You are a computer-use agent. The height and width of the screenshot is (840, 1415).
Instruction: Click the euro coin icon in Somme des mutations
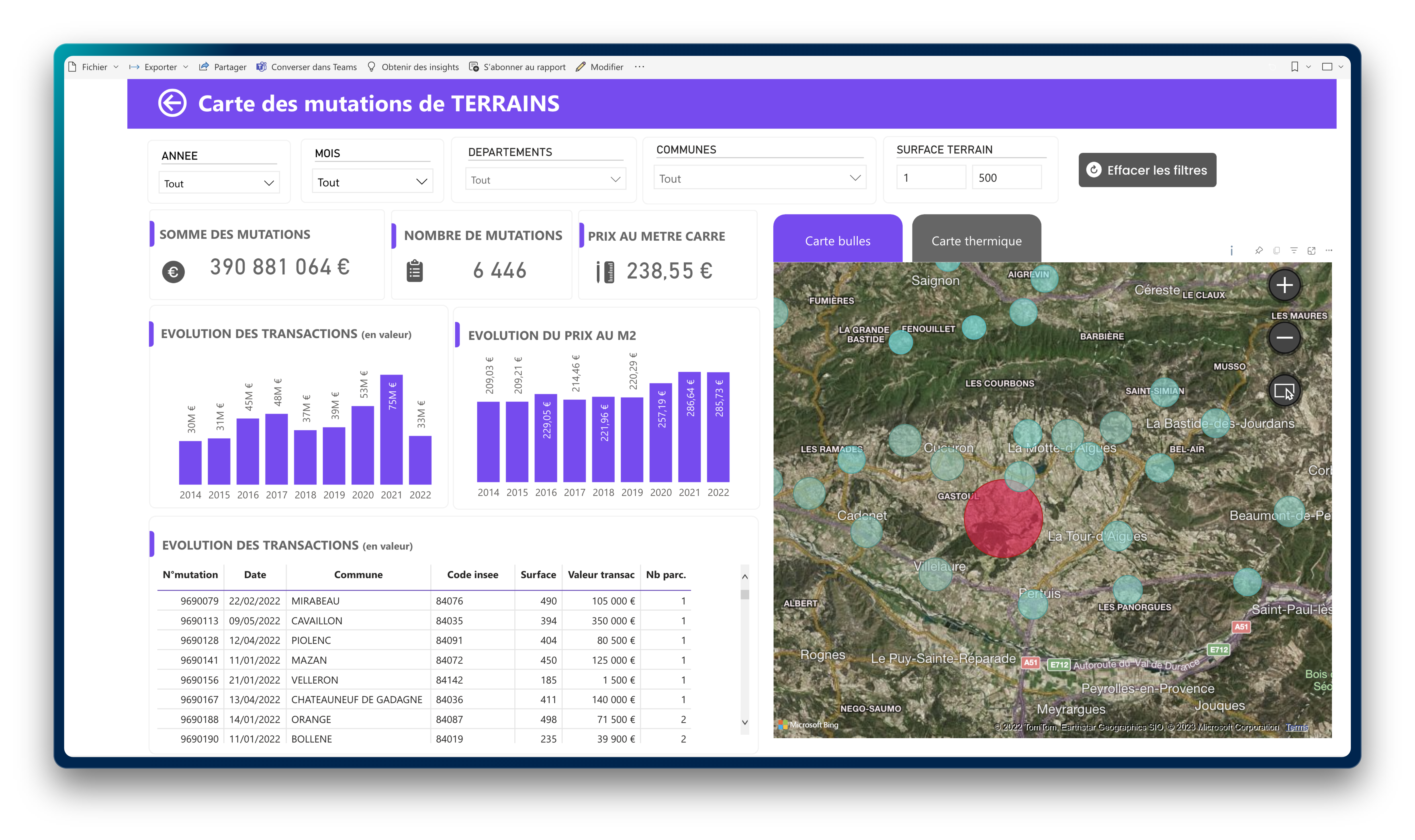pos(173,272)
